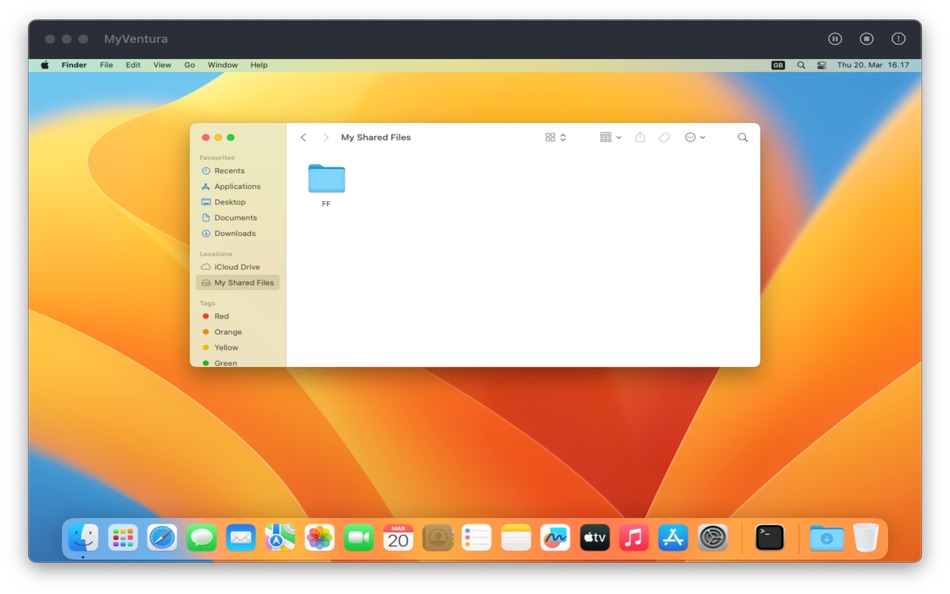
Task: Open the Go menu
Action: 190,65
